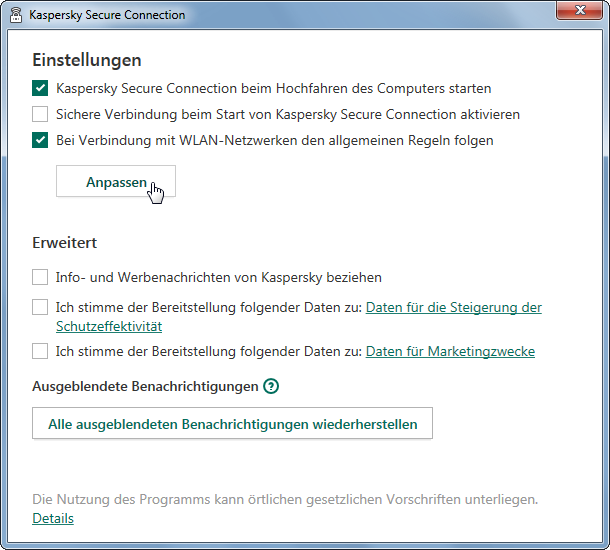Click the Erweitert heading
Image resolution: width=610 pixels, height=550 pixels.
65,243
